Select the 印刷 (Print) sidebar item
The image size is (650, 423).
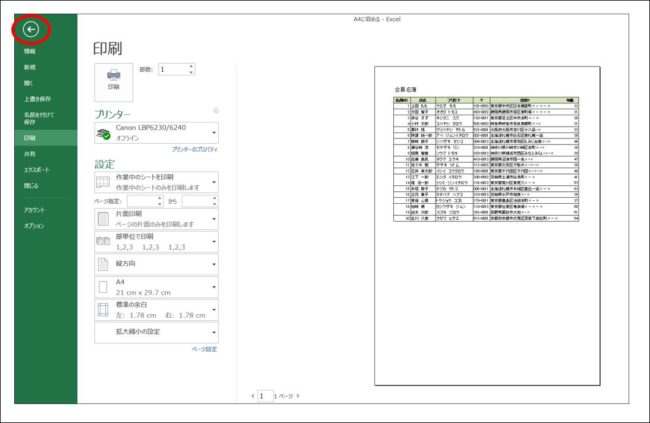pyautogui.click(x=46, y=138)
